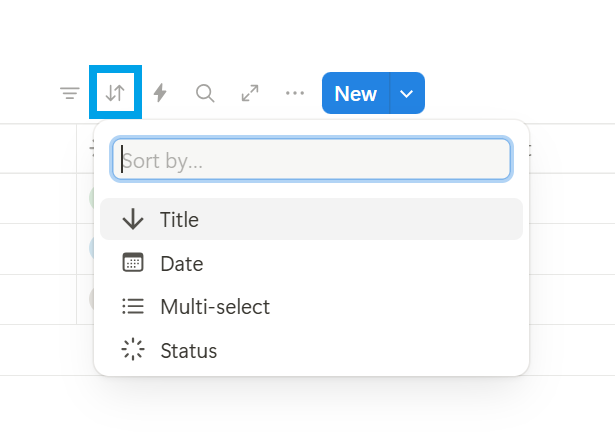Click the search magnifier icon
Screen dimensions: 615x433
click(205, 94)
